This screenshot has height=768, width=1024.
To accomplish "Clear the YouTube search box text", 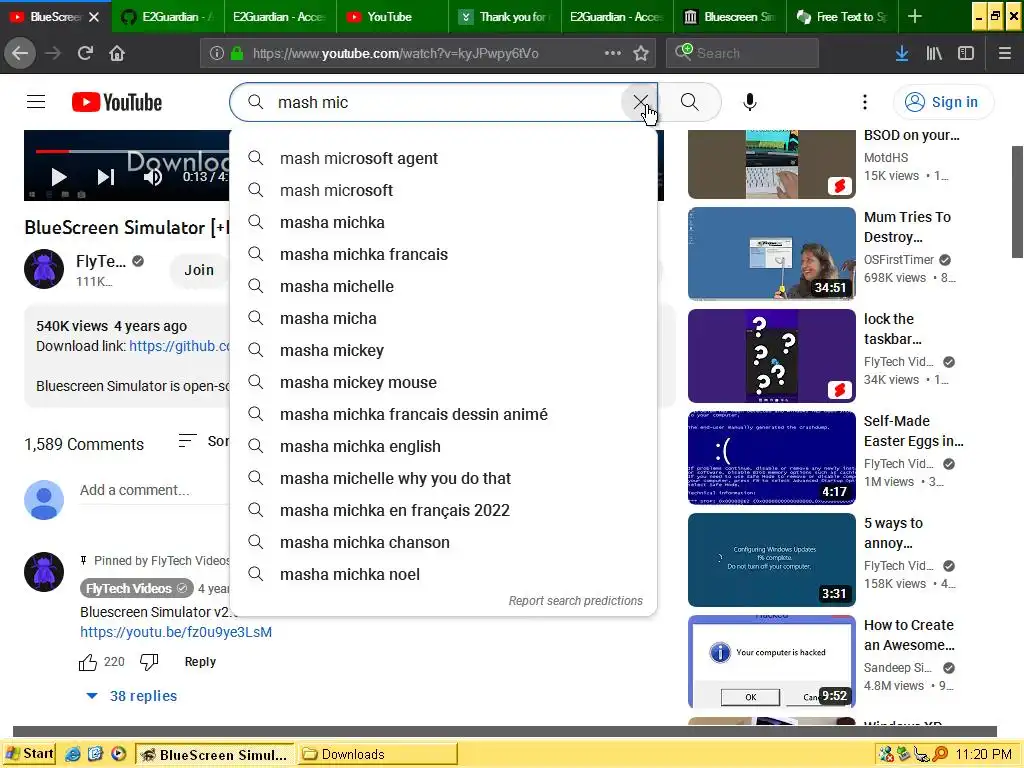I will tap(640, 102).
